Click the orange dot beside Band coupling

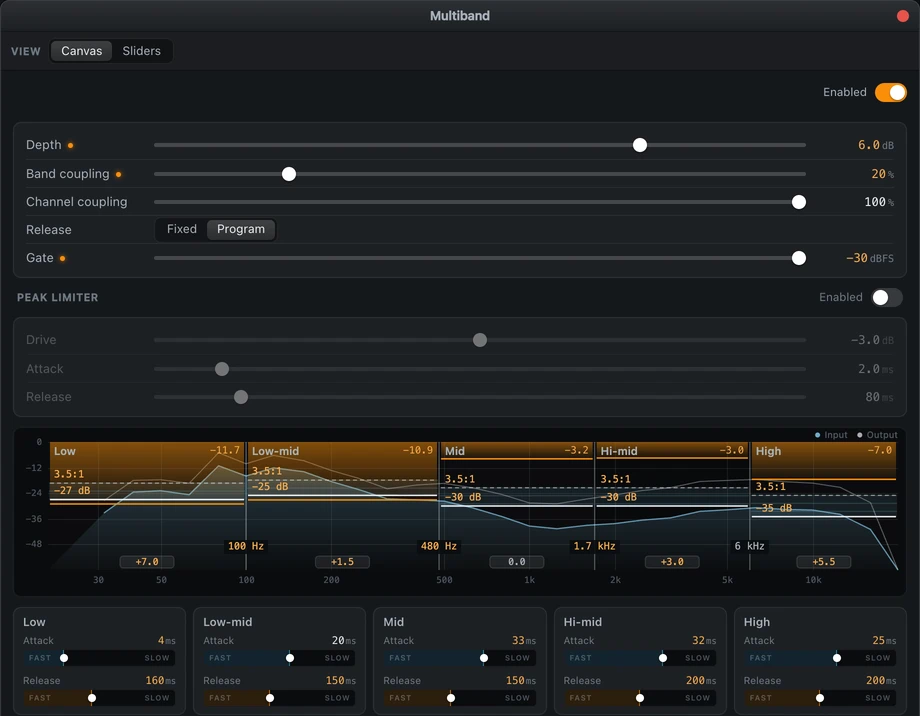click(x=119, y=174)
